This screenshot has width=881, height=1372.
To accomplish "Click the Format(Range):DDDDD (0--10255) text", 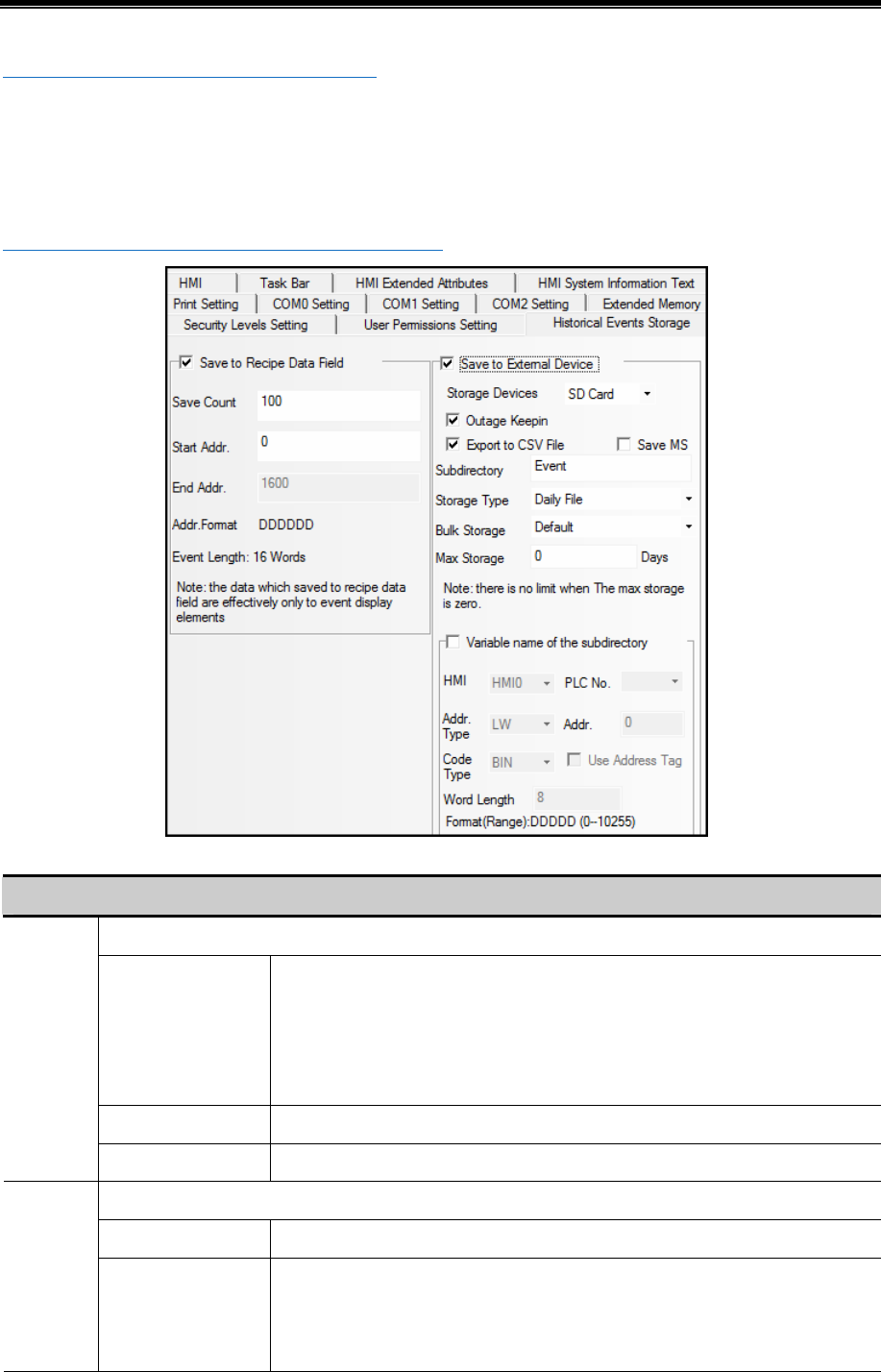I will (x=540, y=822).
